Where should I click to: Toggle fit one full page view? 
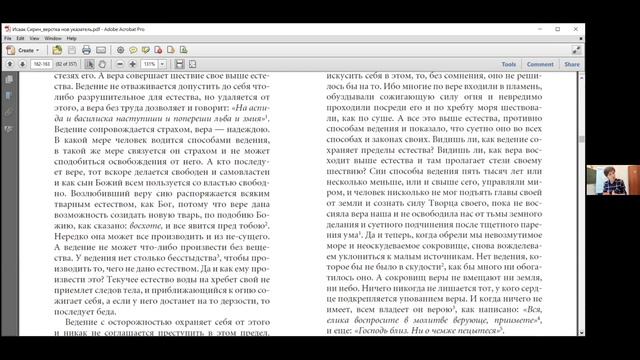point(193,64)
